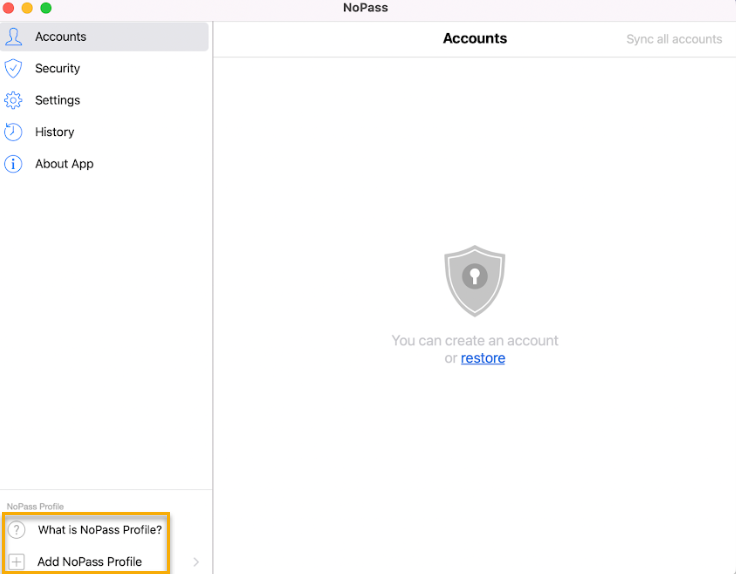This screenshot has height=574, width=736.
Task: Click the green full-screen window button
Action: pyautogui.click(x=46, y=8)
